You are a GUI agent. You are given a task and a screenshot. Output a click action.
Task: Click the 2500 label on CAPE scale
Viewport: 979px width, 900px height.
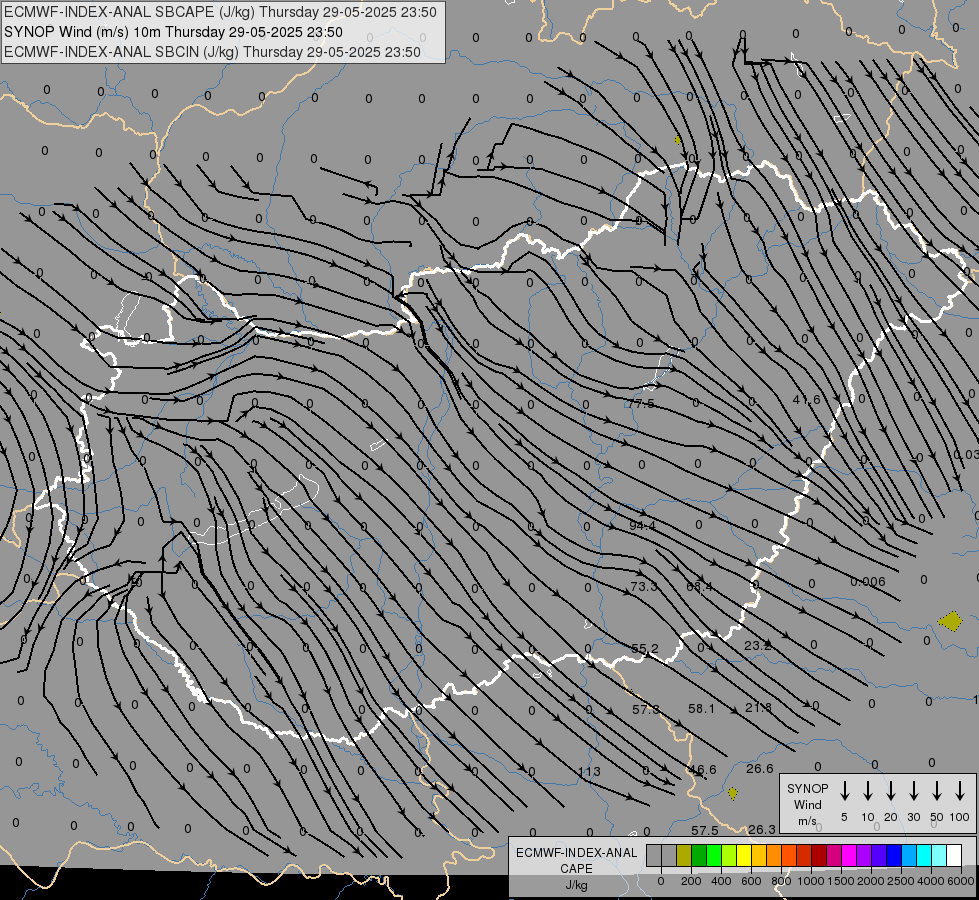click(x=901, y=881)
